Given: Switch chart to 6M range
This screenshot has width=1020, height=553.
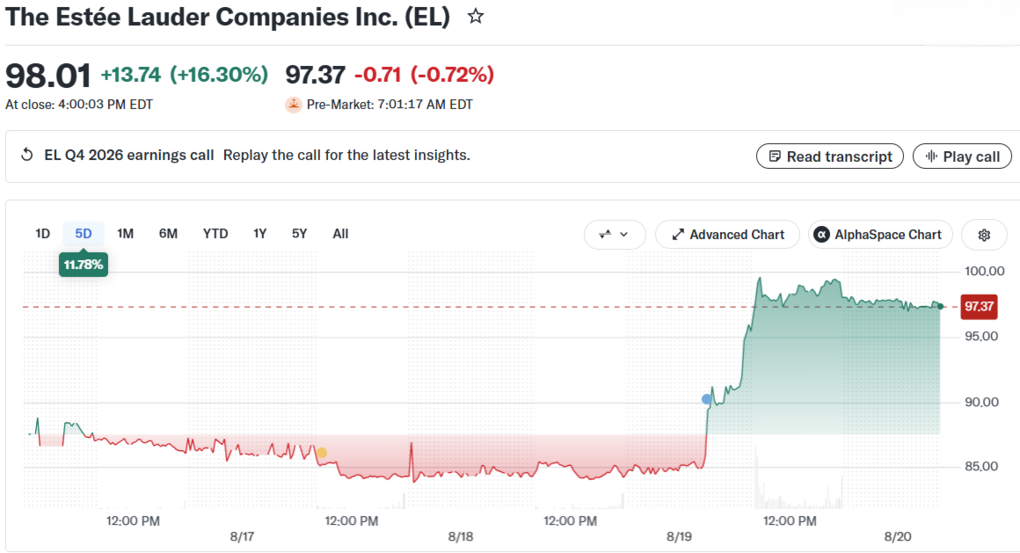Looking at the screenshot, I should pos(168,234).
